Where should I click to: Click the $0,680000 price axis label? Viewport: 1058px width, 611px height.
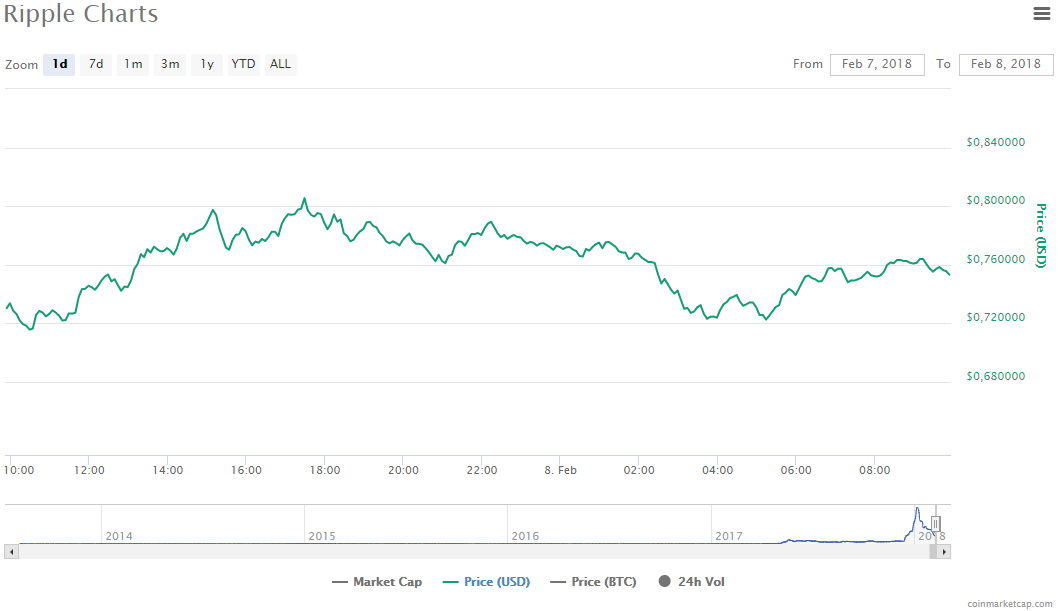pyautogui.click(x=996, y=376)
